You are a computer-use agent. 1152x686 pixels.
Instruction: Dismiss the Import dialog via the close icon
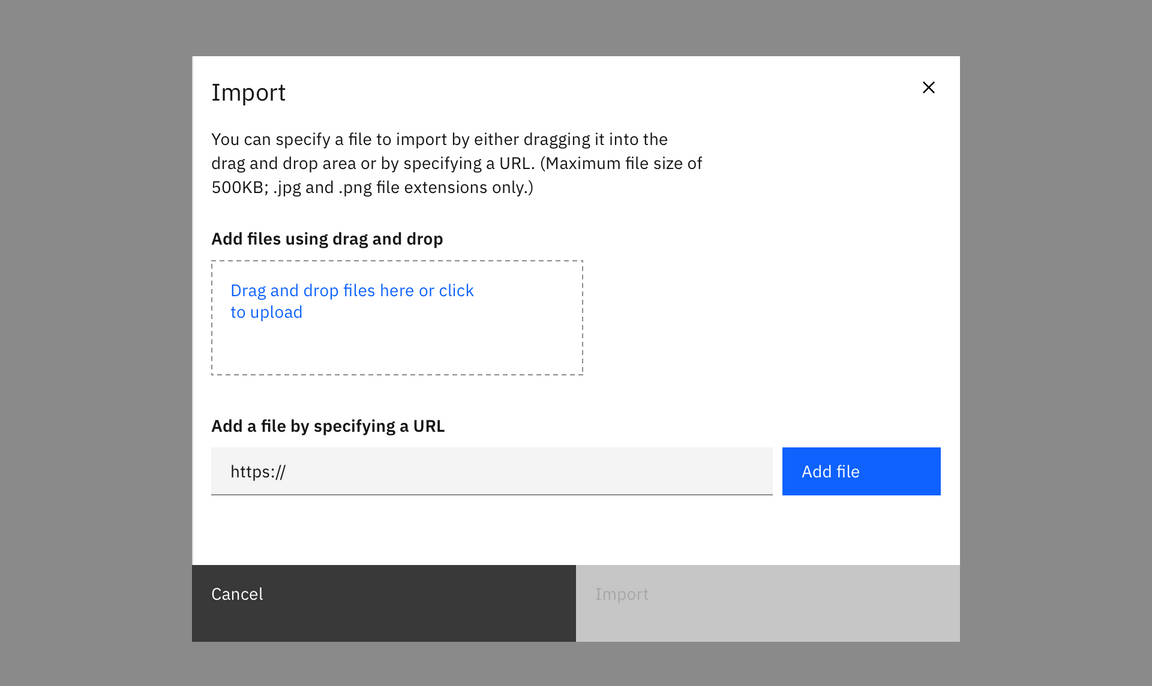click(x=928, y=87)
